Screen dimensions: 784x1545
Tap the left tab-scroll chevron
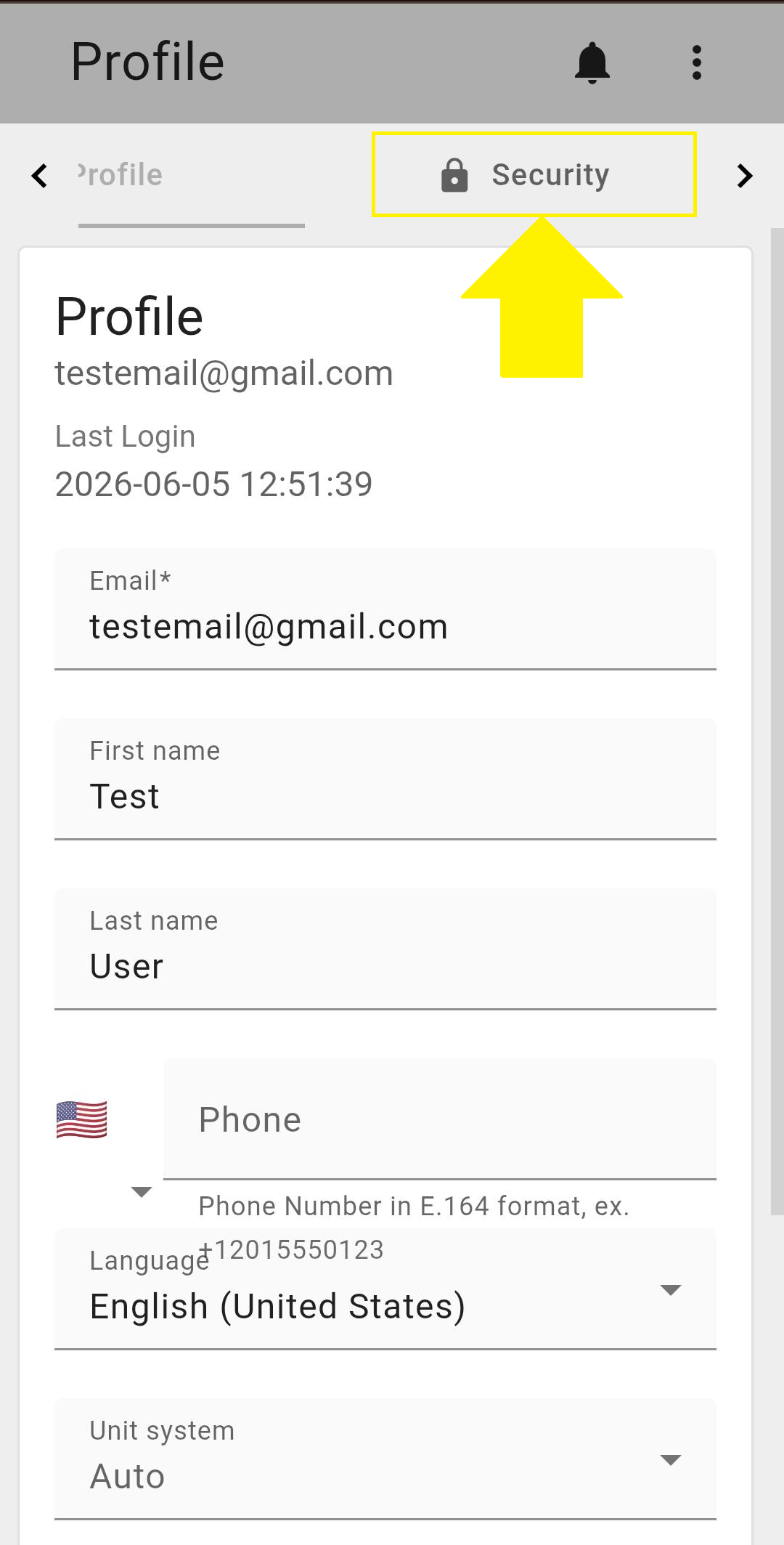pyautogui.click(x=39, y=176)
